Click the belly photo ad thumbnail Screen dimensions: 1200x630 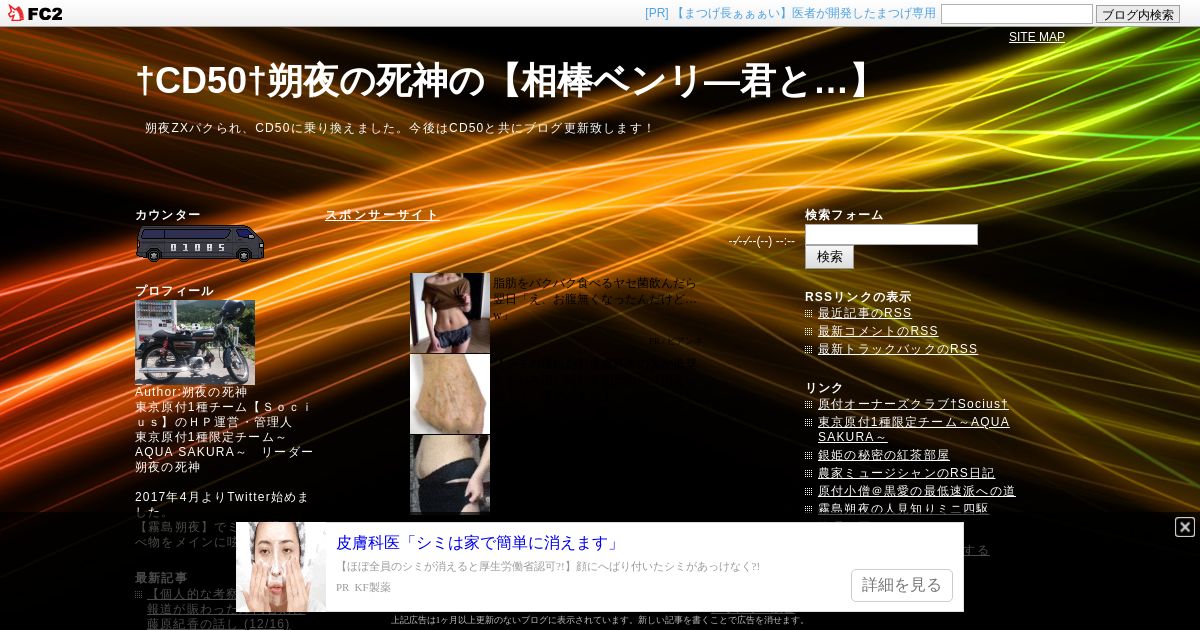(450, 313)
